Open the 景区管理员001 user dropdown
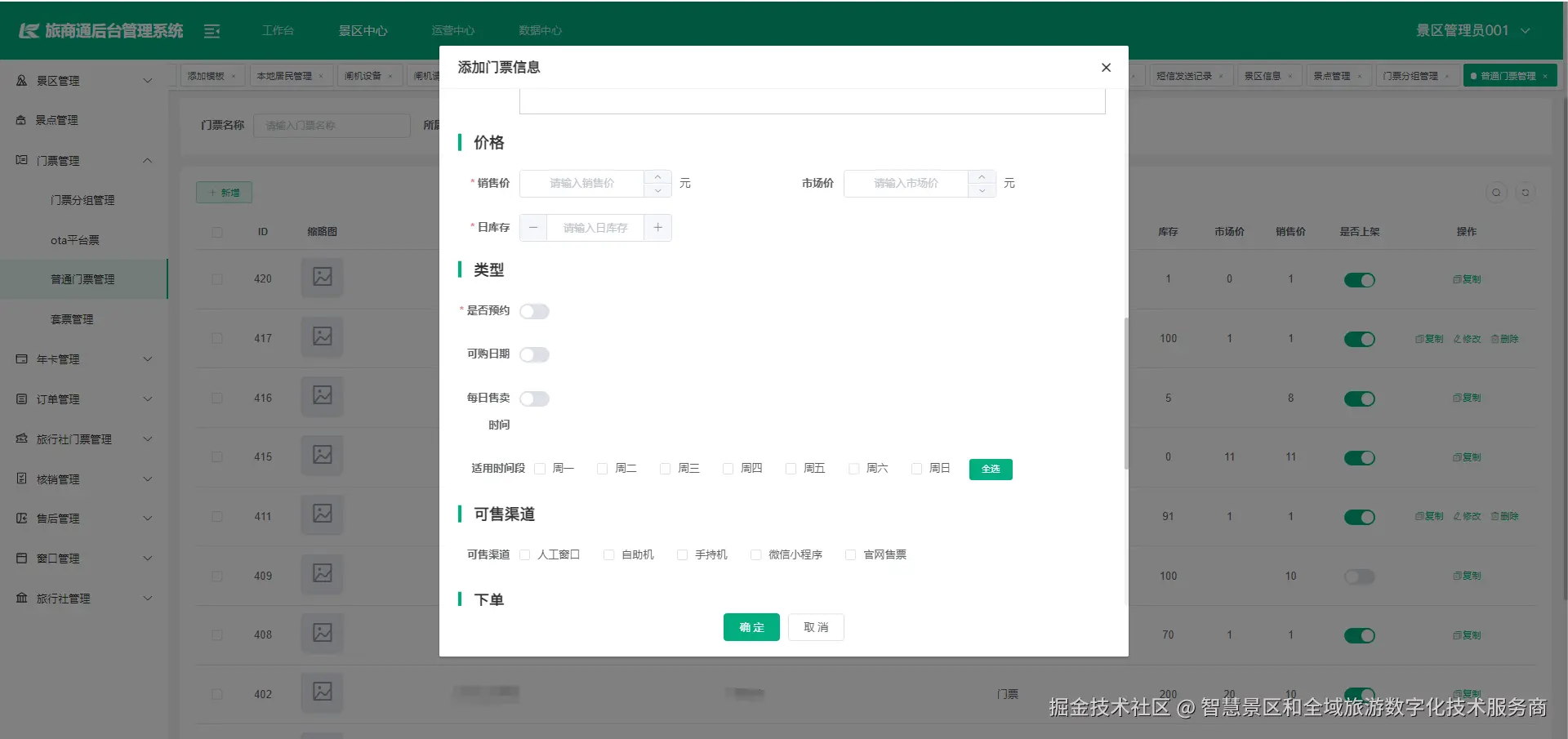1568x739 pixels. pos(1472,30)
